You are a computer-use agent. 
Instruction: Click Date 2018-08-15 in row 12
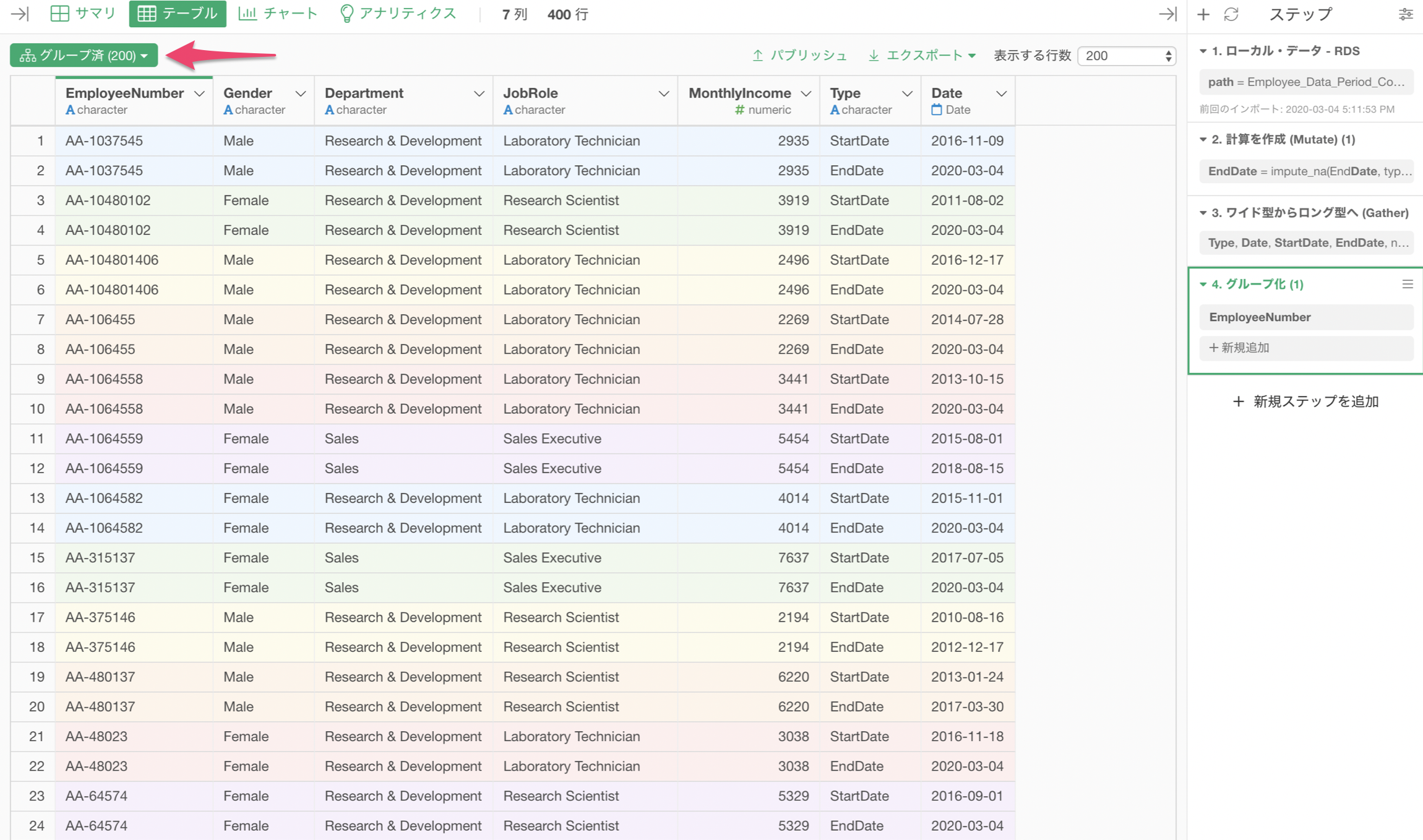click(x=967, y=468)
